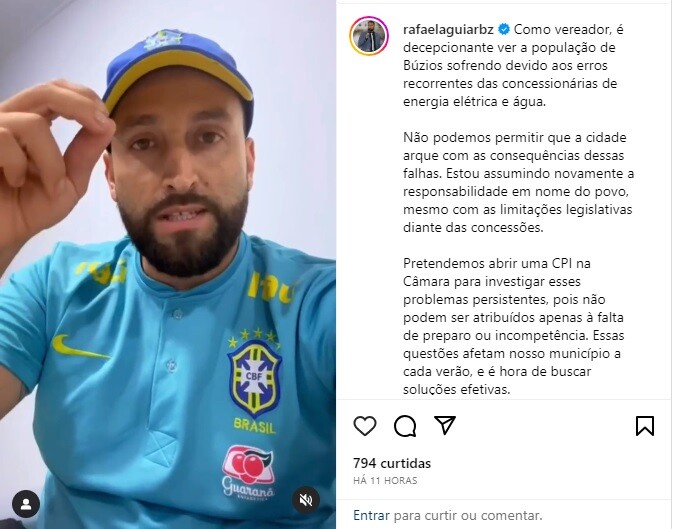Click the yellow Nike swoosh on the shirt in video
Viewport: 675px width, 529px height.
pos(80,347)
